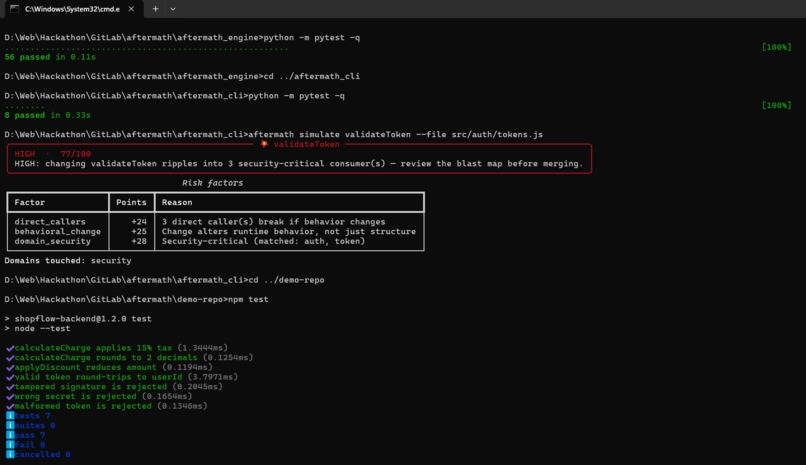Screen dimensions: 806x465
Task: Click the '+24' points cell
Action: point(139,222)
